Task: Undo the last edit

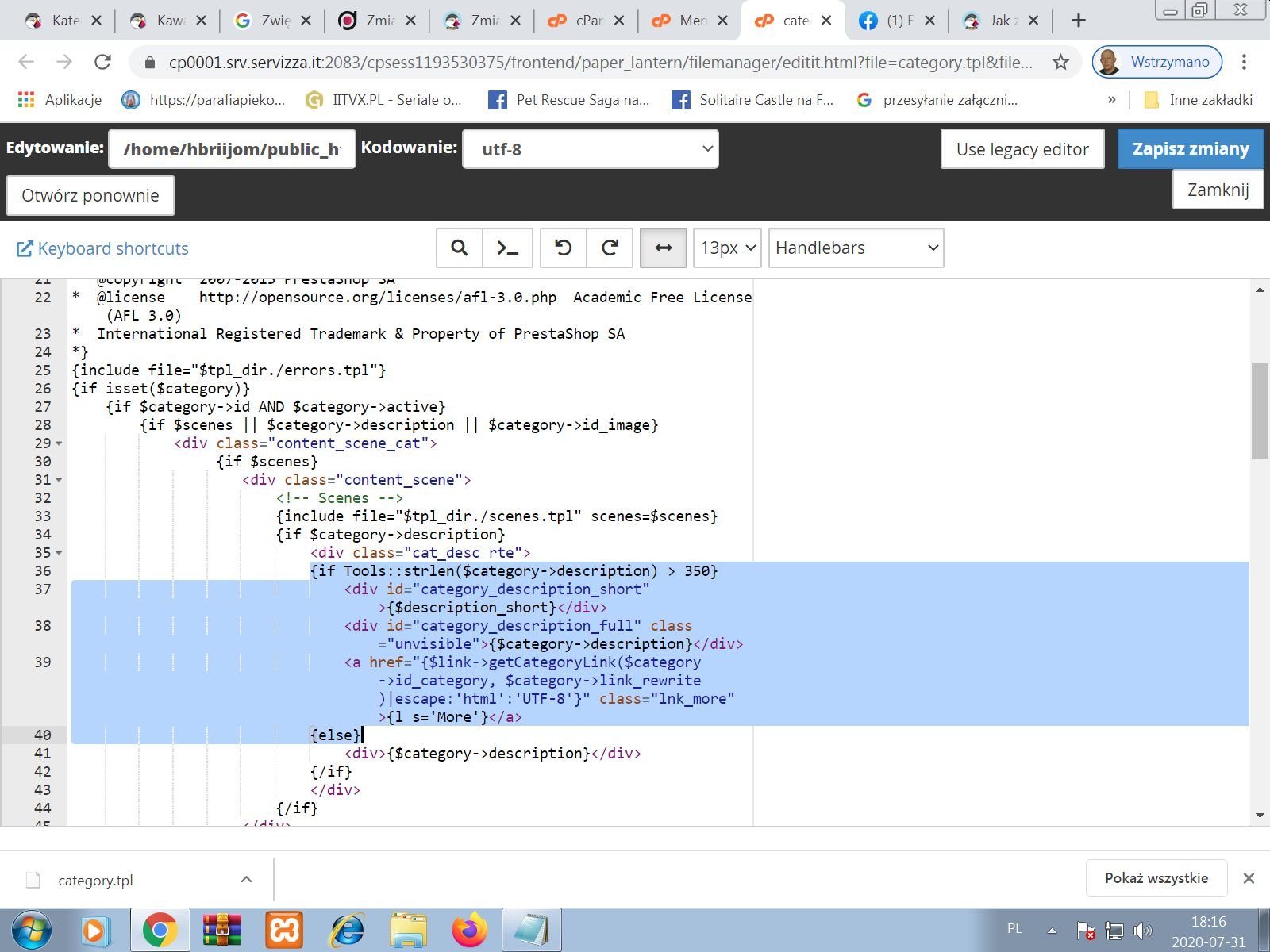Action: [x=563, y=248]
